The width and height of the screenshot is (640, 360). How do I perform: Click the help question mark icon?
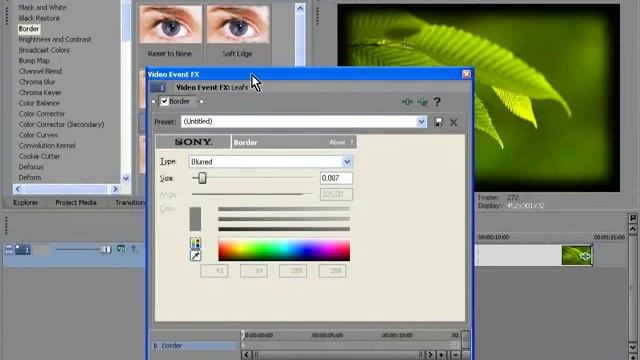(437, 102)
